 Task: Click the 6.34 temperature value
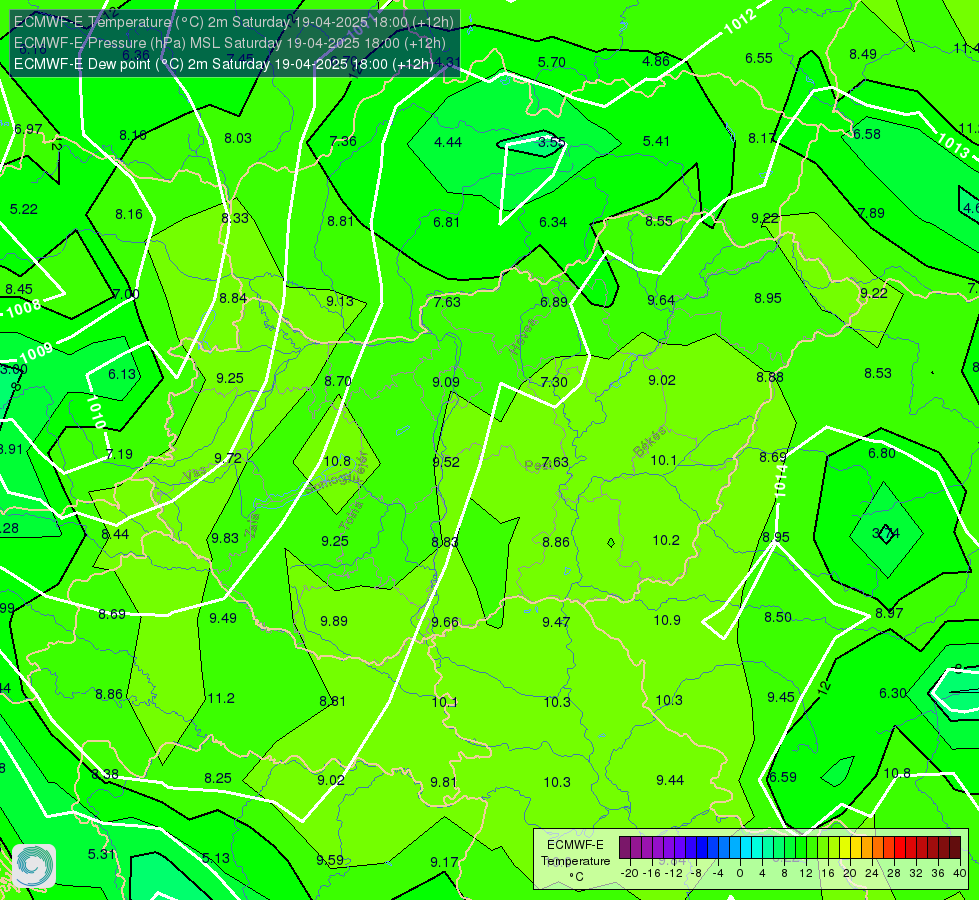pos(553,222)
